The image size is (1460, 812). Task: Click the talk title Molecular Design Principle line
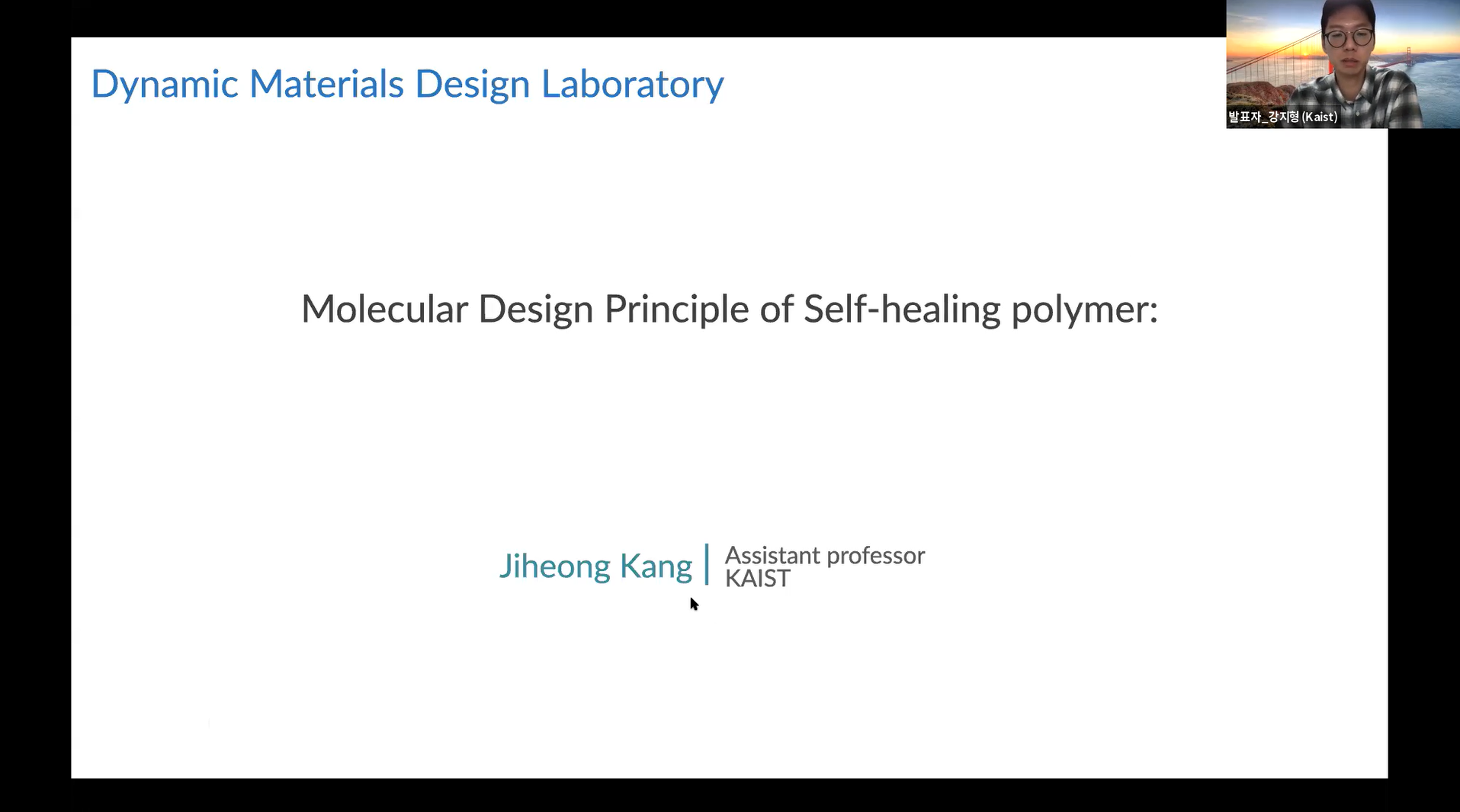coord(730,310)
